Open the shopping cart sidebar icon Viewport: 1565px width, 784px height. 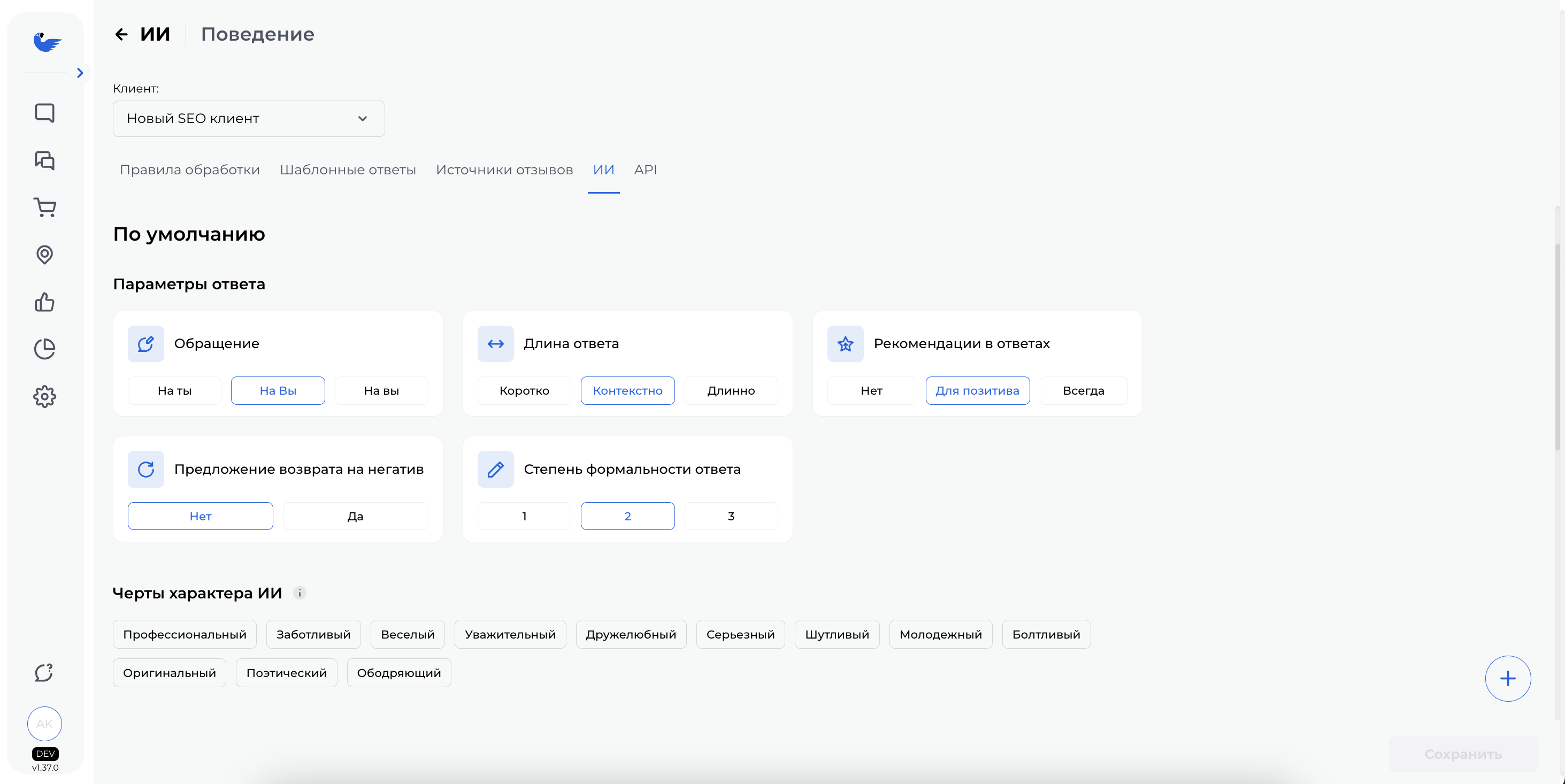(44, 207)
